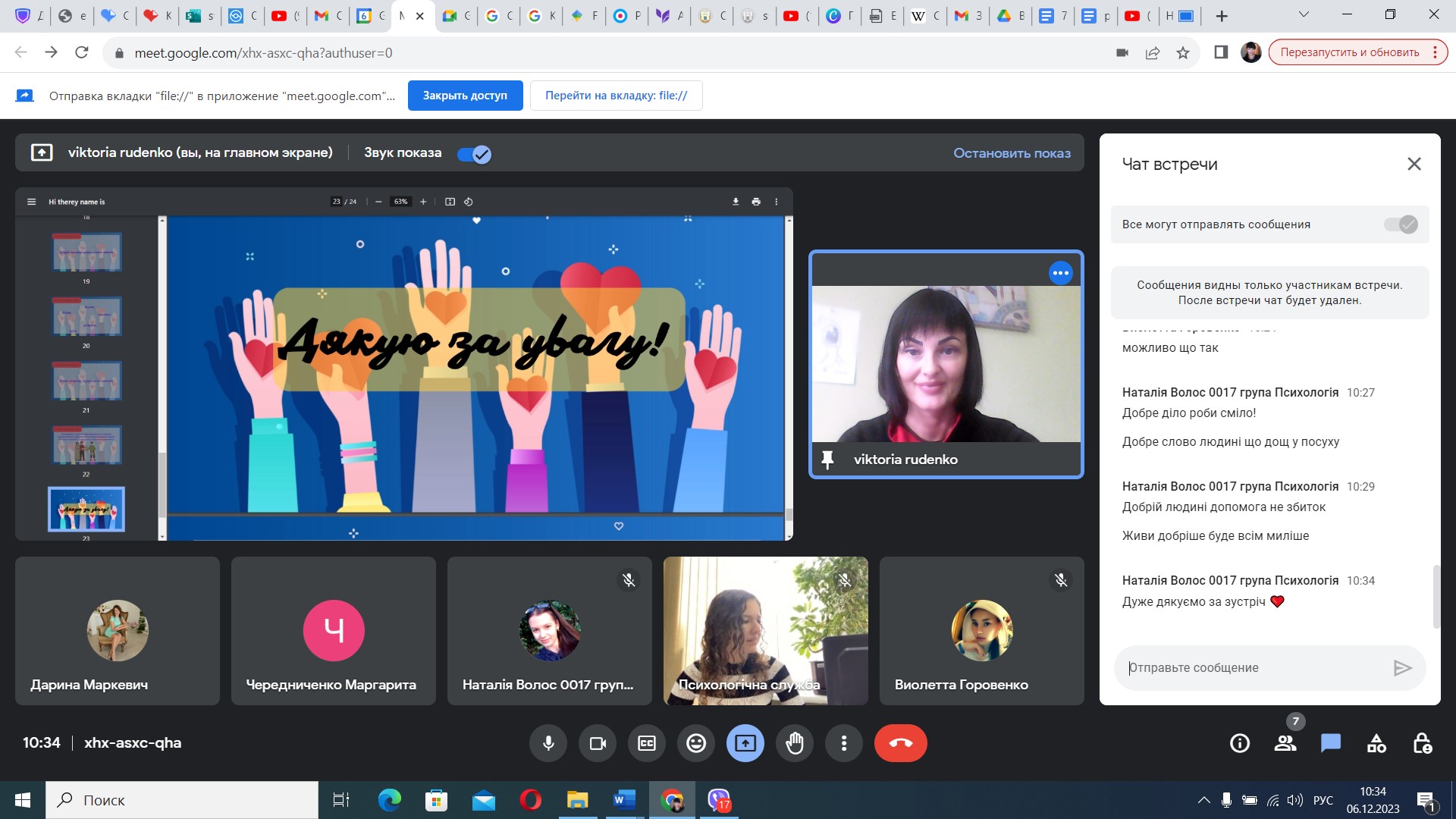Reload the page
Image resolution: width=1456 pixels, height=819 pixels.
tap(82, 52)
